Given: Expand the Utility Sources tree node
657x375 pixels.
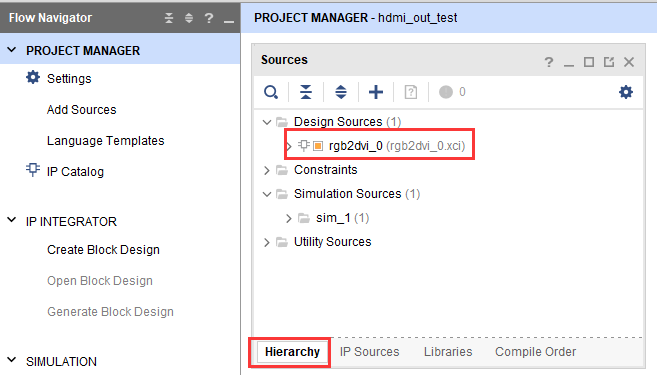Looking at the screenshot, I should click(x=266, y=242).
